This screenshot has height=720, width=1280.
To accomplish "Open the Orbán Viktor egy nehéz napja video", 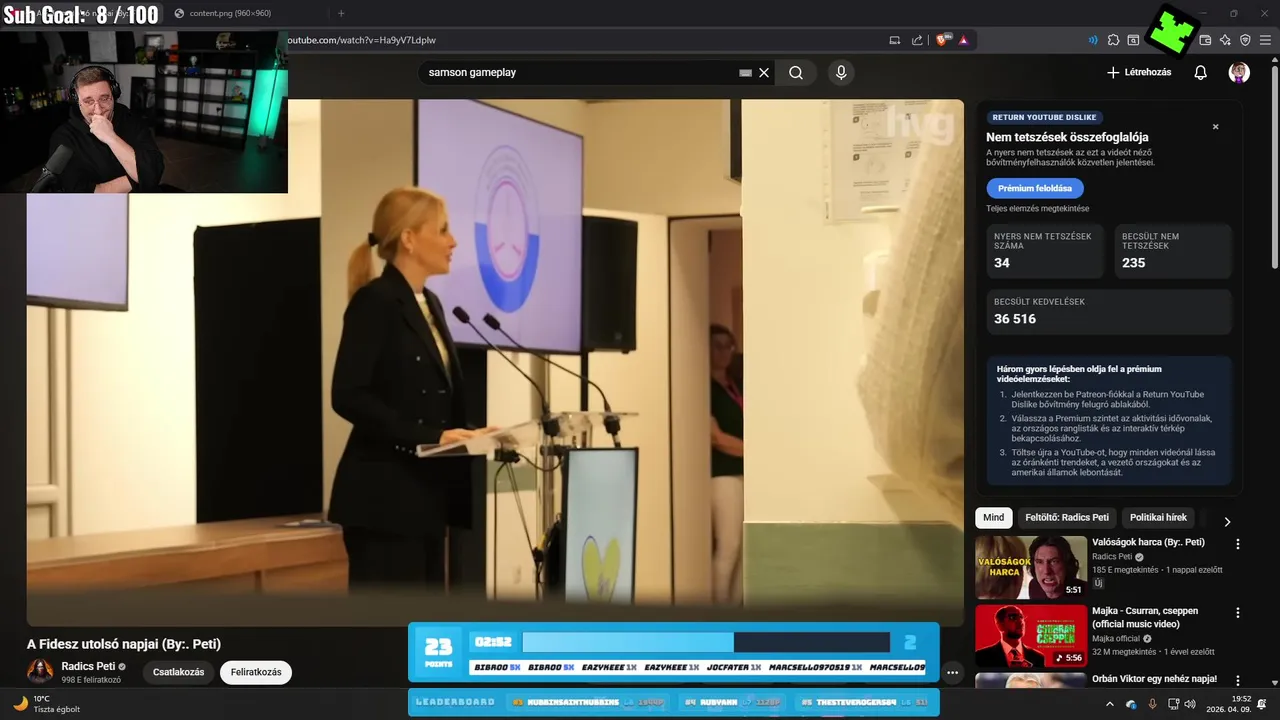I will 1154,679.
